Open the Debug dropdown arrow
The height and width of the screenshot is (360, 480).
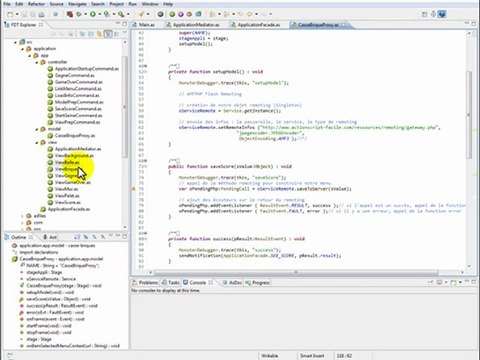click(x=85, y=14)
